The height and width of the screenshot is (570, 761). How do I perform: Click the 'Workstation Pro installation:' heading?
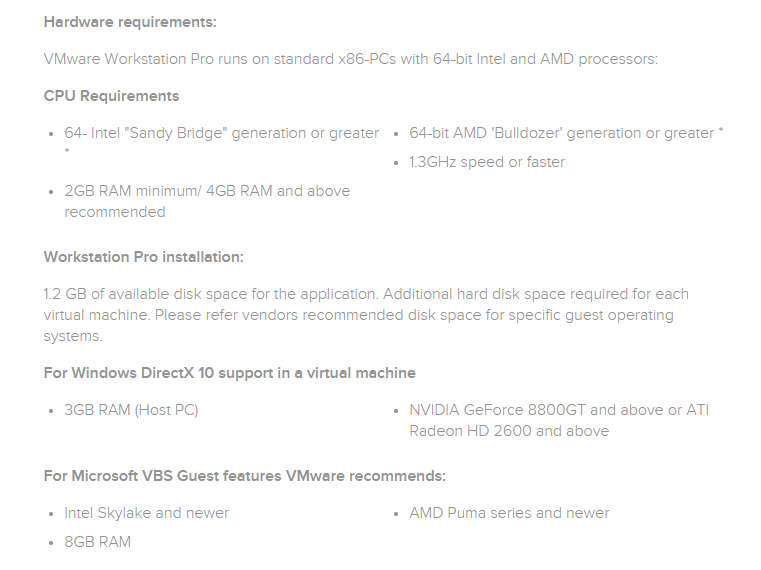(x=144, y=257)
